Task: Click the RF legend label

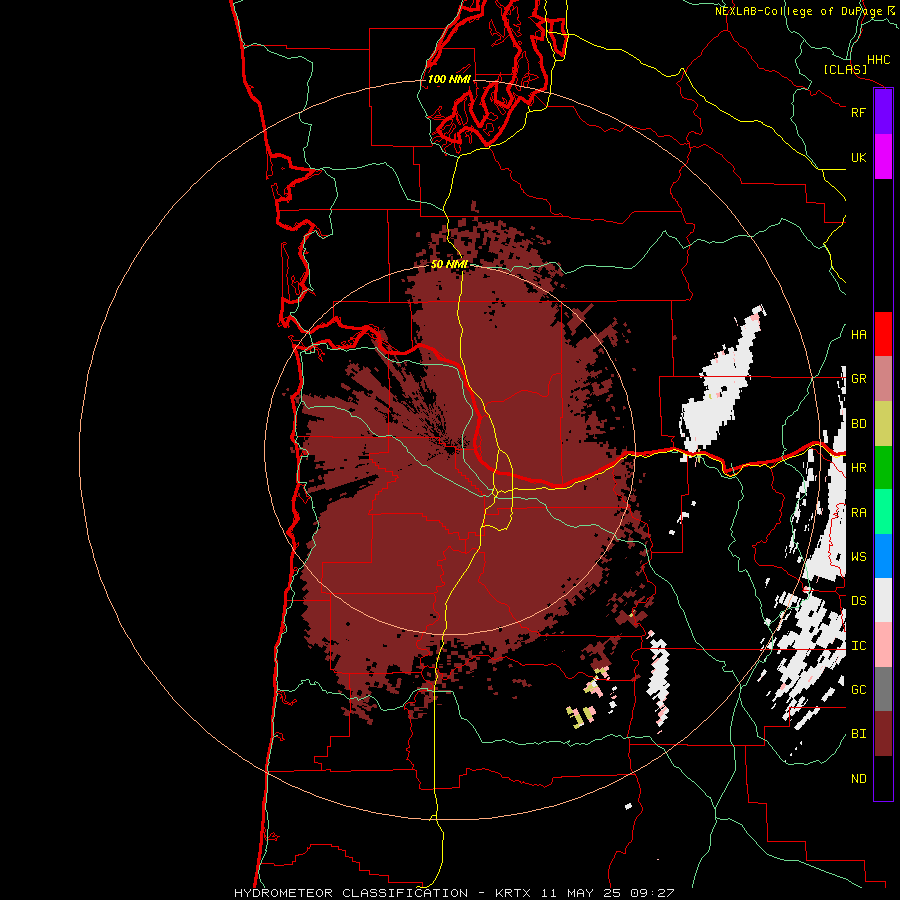Action: pyautogui.click(x=858, y=112)
